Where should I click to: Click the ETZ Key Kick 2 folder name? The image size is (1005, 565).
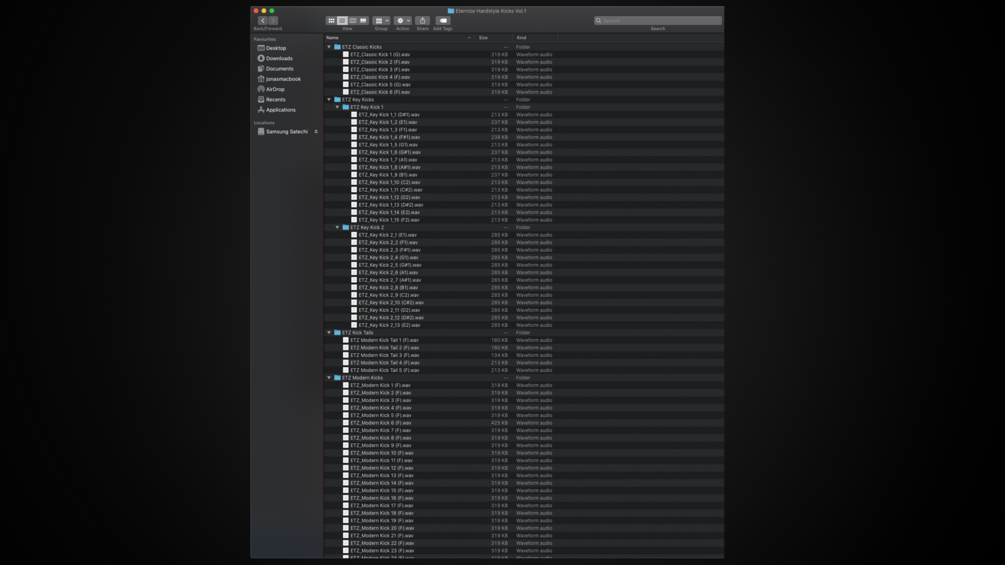(x=367, y=227)
